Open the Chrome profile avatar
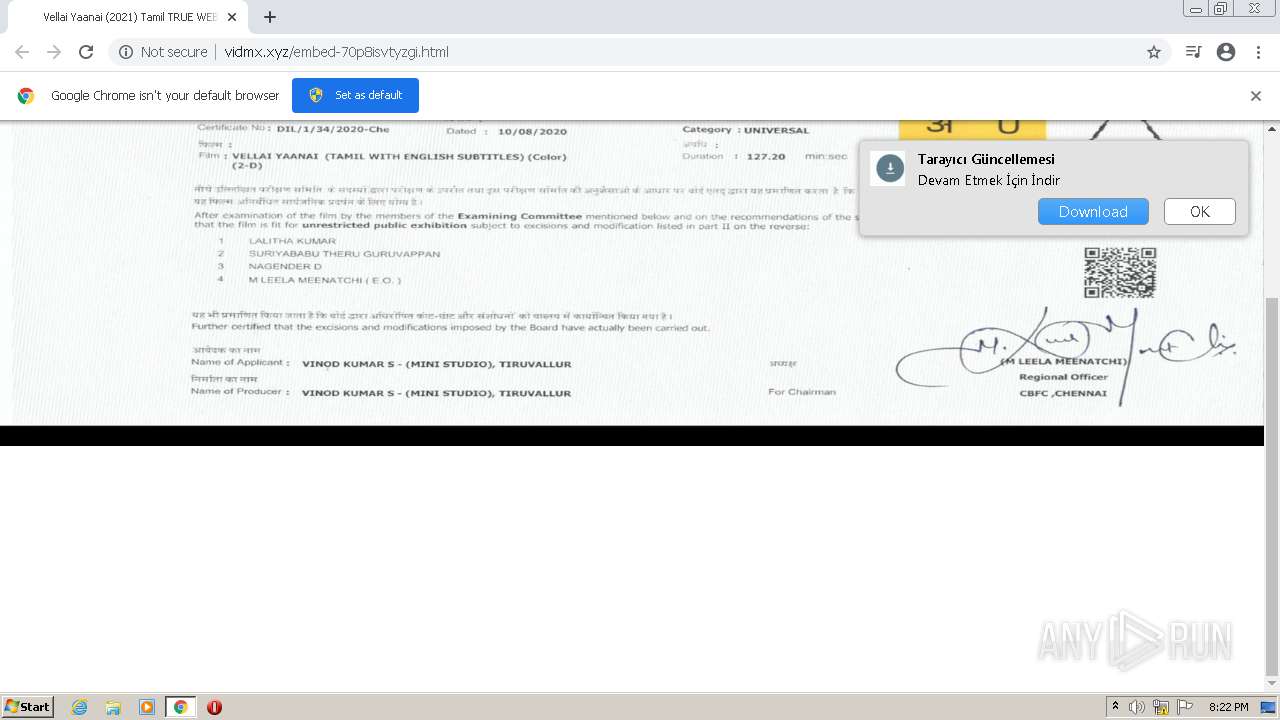This screenshot has width=1280, height=720. 1226,52
